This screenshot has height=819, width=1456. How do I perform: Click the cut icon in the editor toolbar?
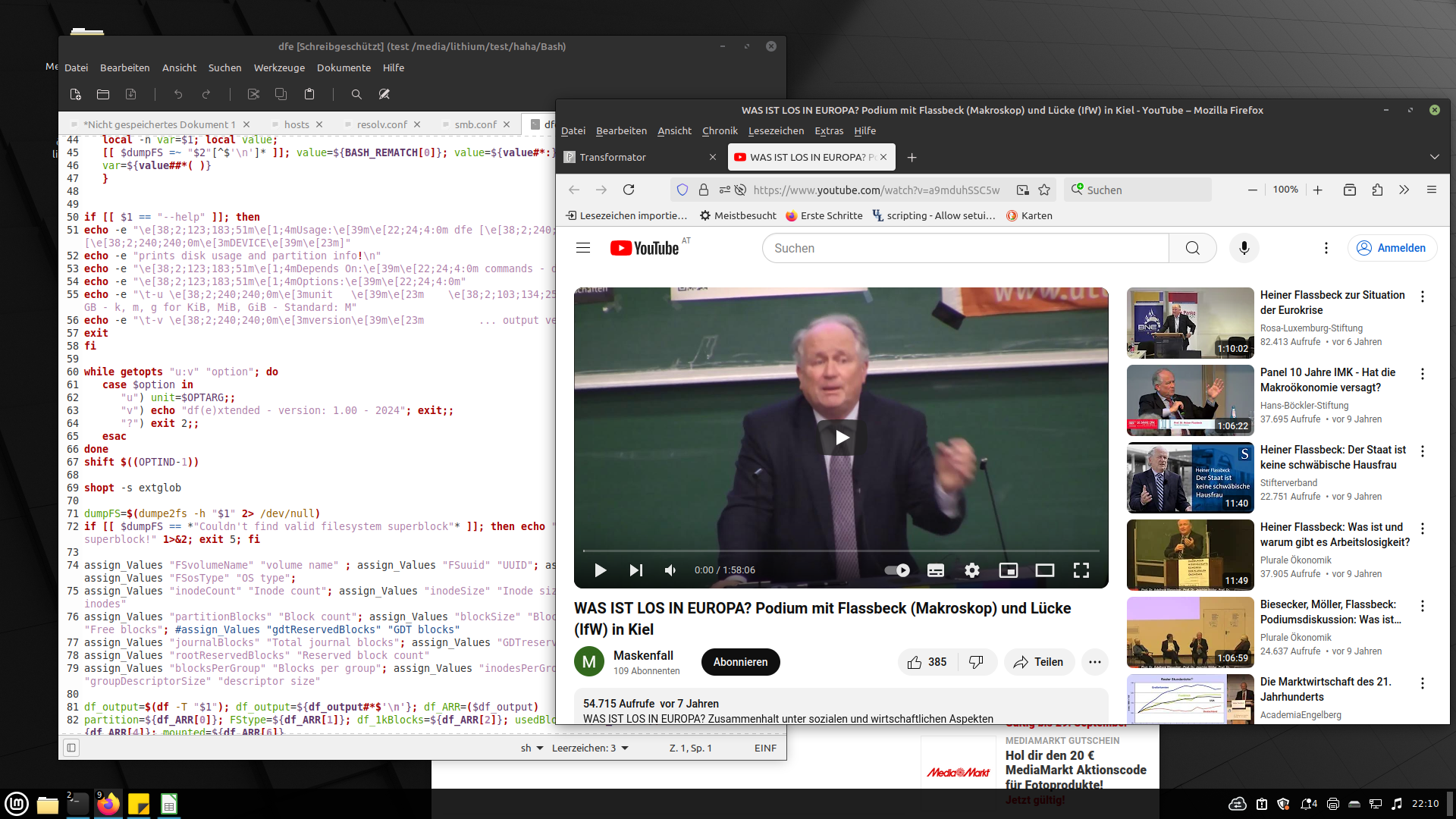point(253,95)
